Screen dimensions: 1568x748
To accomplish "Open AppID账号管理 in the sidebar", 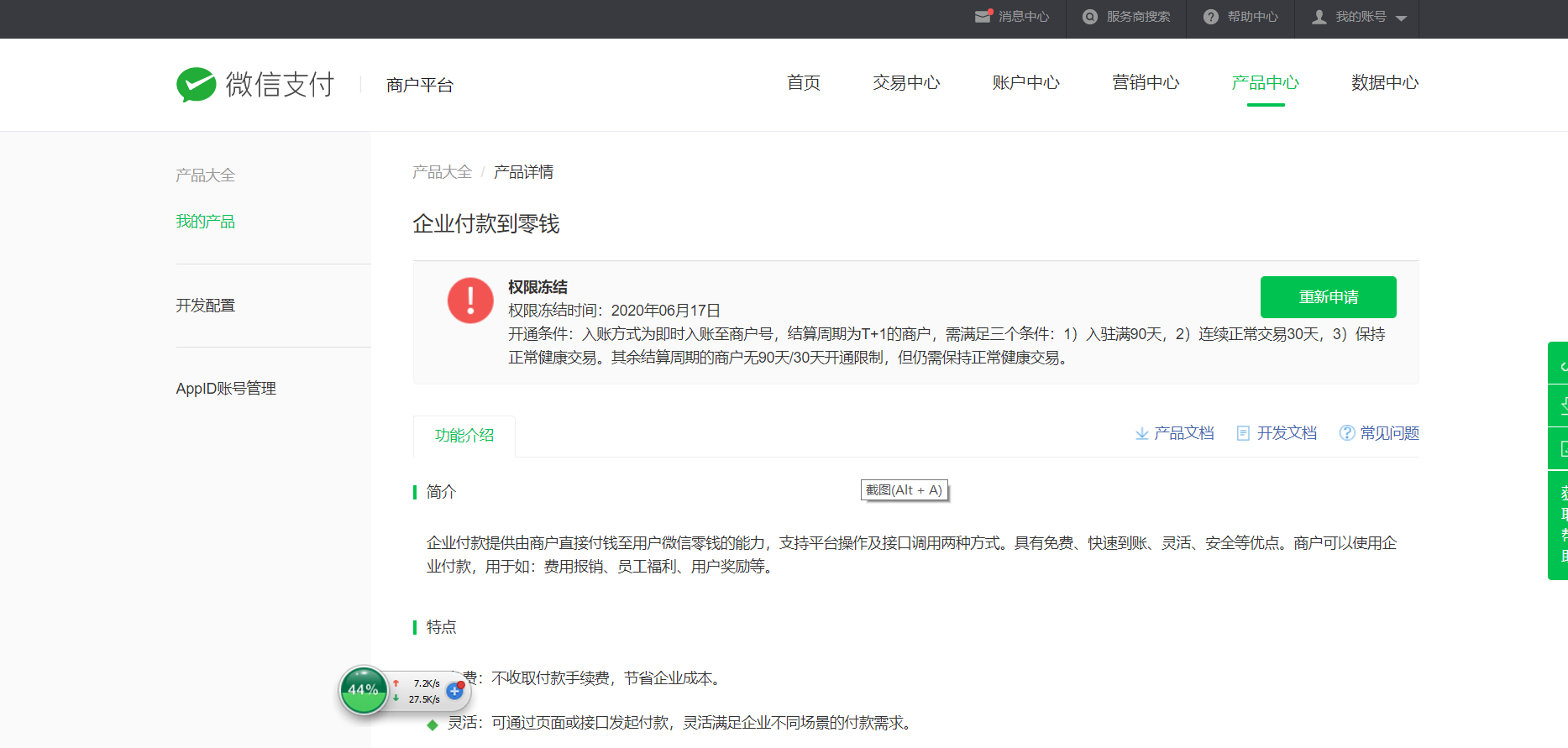I will pos(226,389).
